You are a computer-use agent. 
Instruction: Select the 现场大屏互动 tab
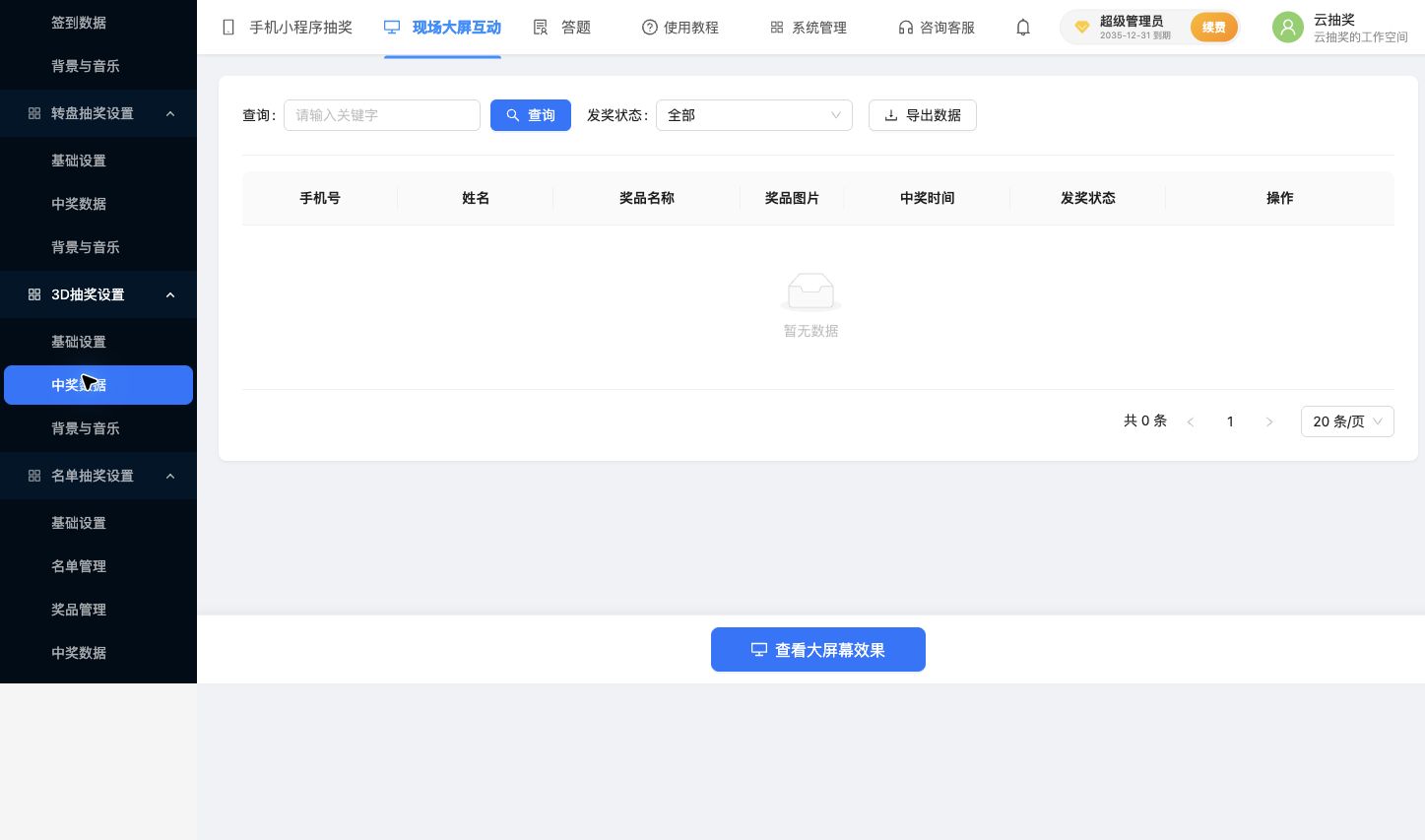[442, 28]
